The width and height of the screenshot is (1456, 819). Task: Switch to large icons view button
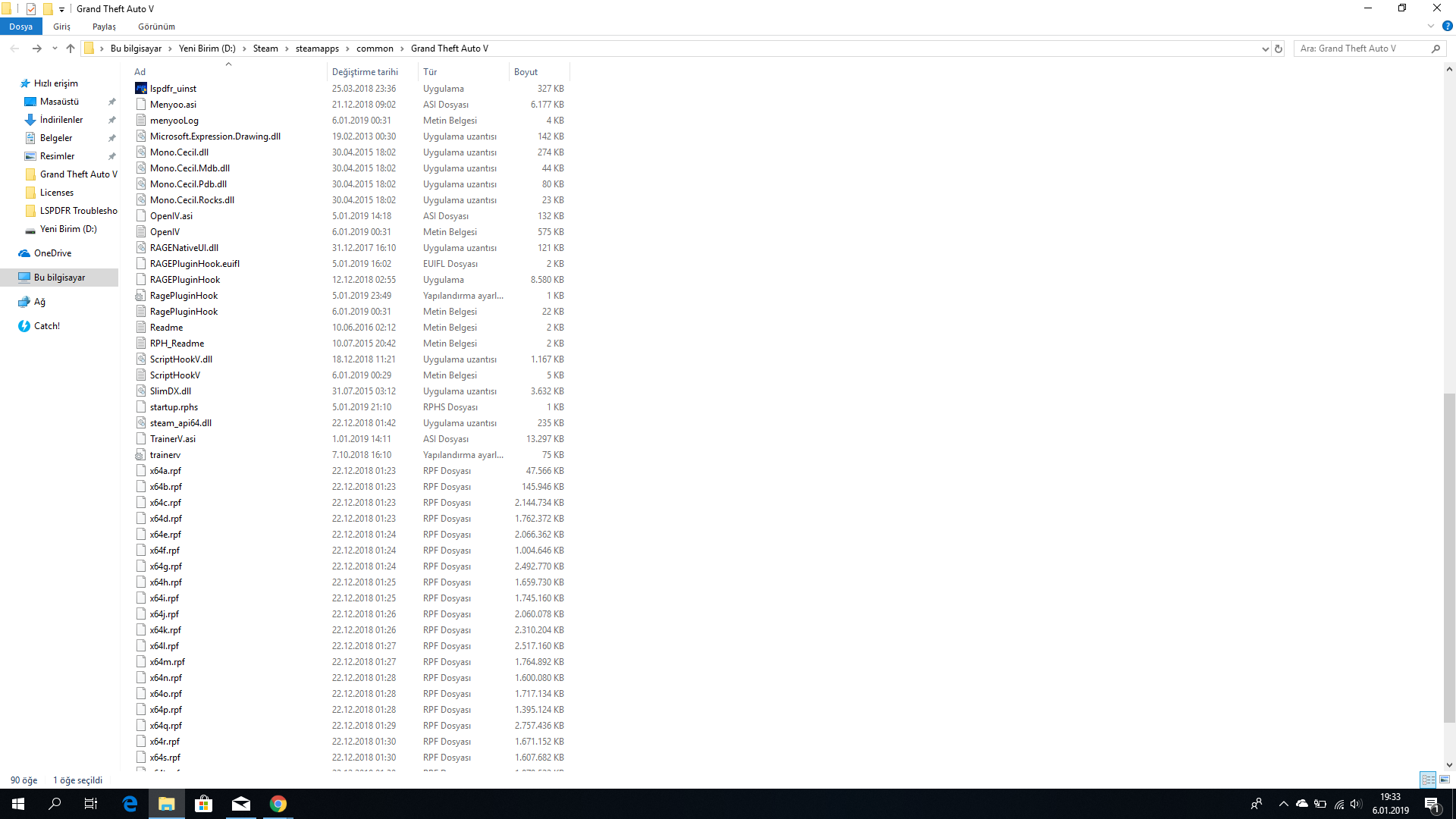1445,780
